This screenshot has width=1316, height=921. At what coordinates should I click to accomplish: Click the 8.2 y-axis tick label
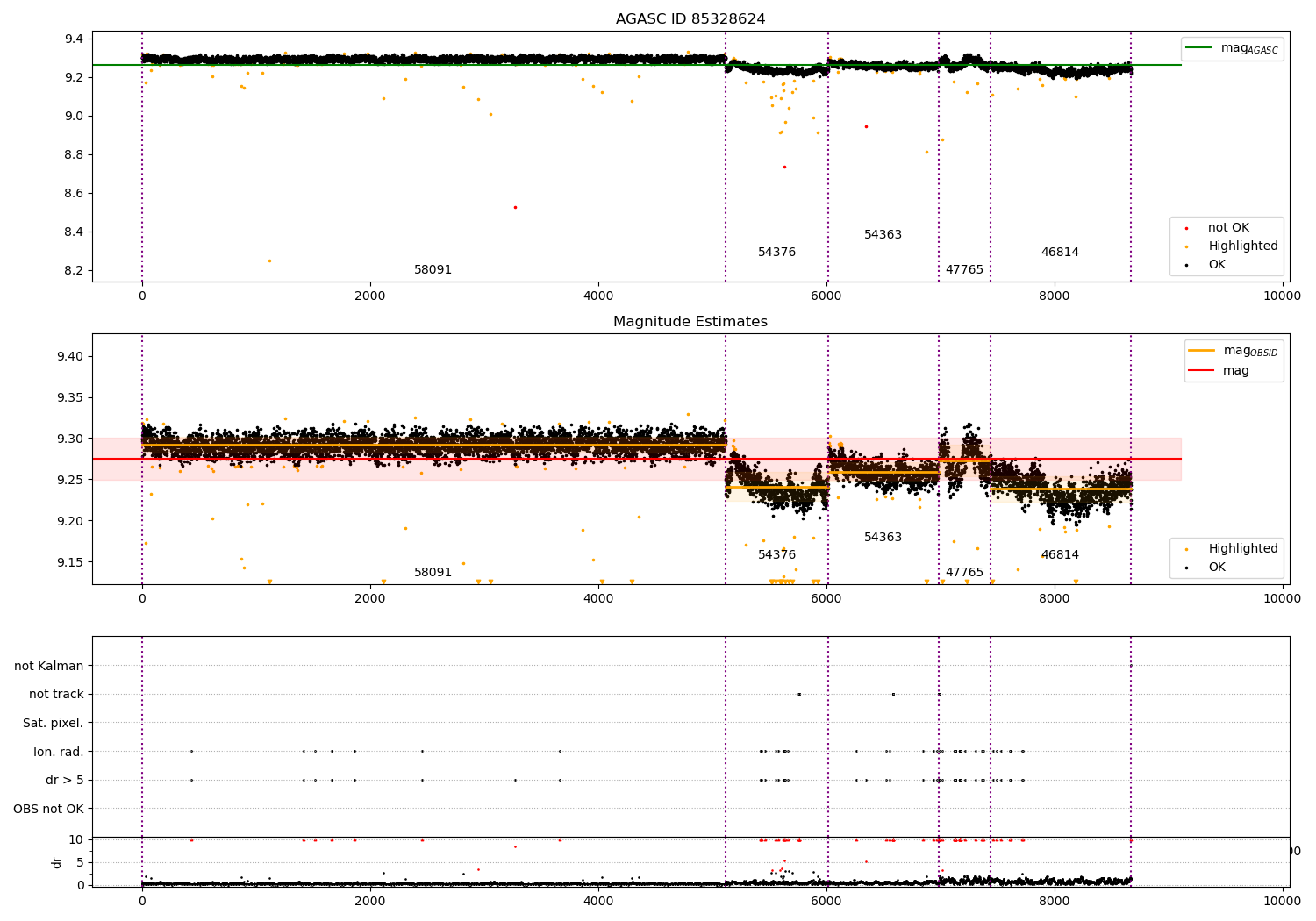[x=74, y=271]
